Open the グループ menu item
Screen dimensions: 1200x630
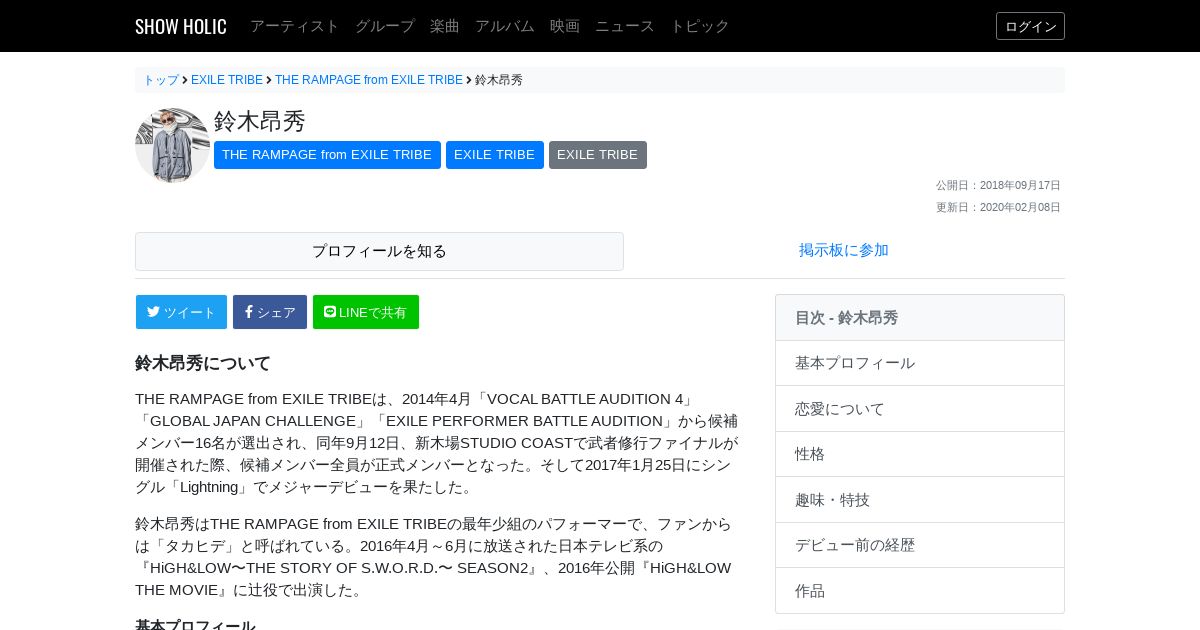coord(385,26)
